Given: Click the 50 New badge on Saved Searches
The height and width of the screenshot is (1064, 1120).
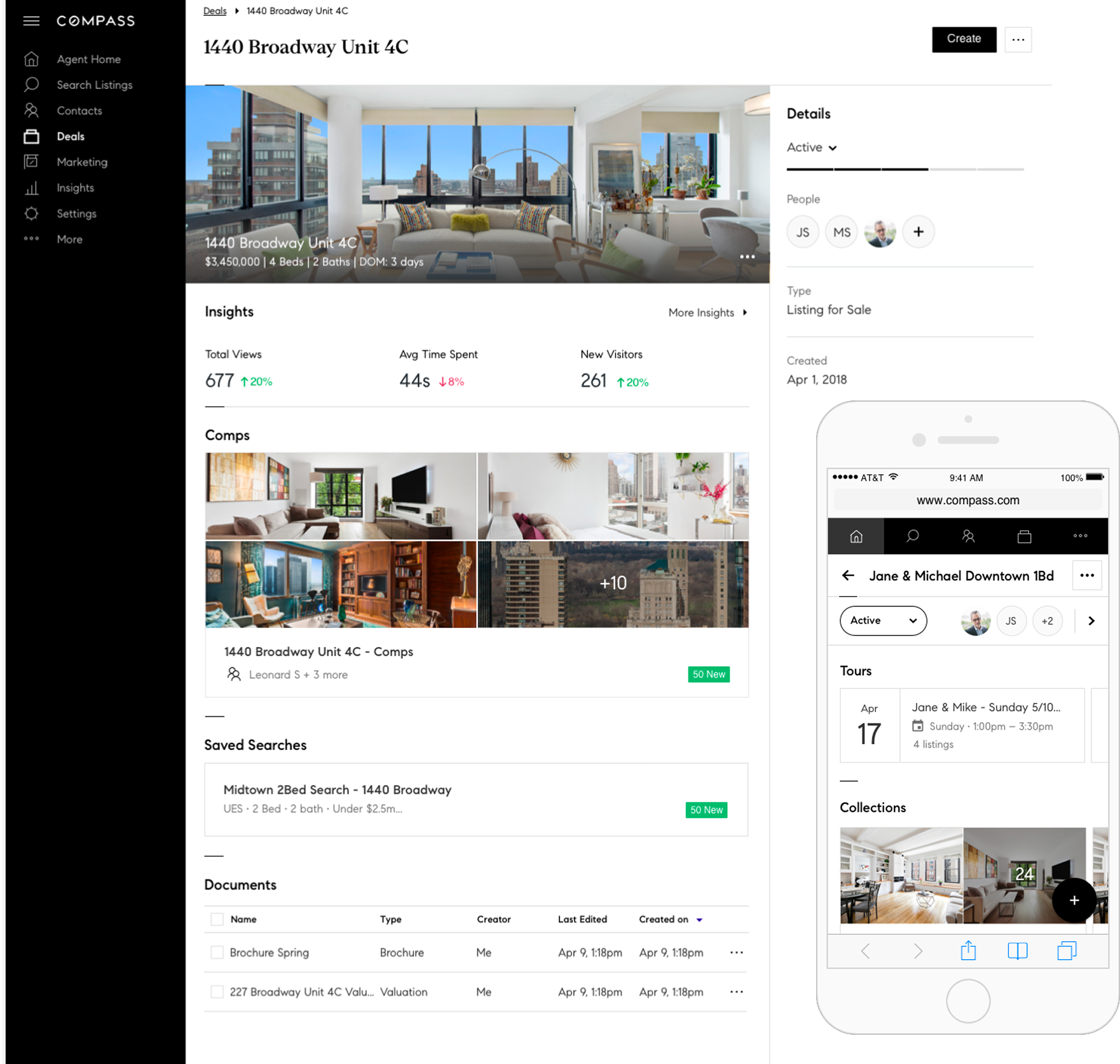Looking at the screenshot, I should [706, 810].
